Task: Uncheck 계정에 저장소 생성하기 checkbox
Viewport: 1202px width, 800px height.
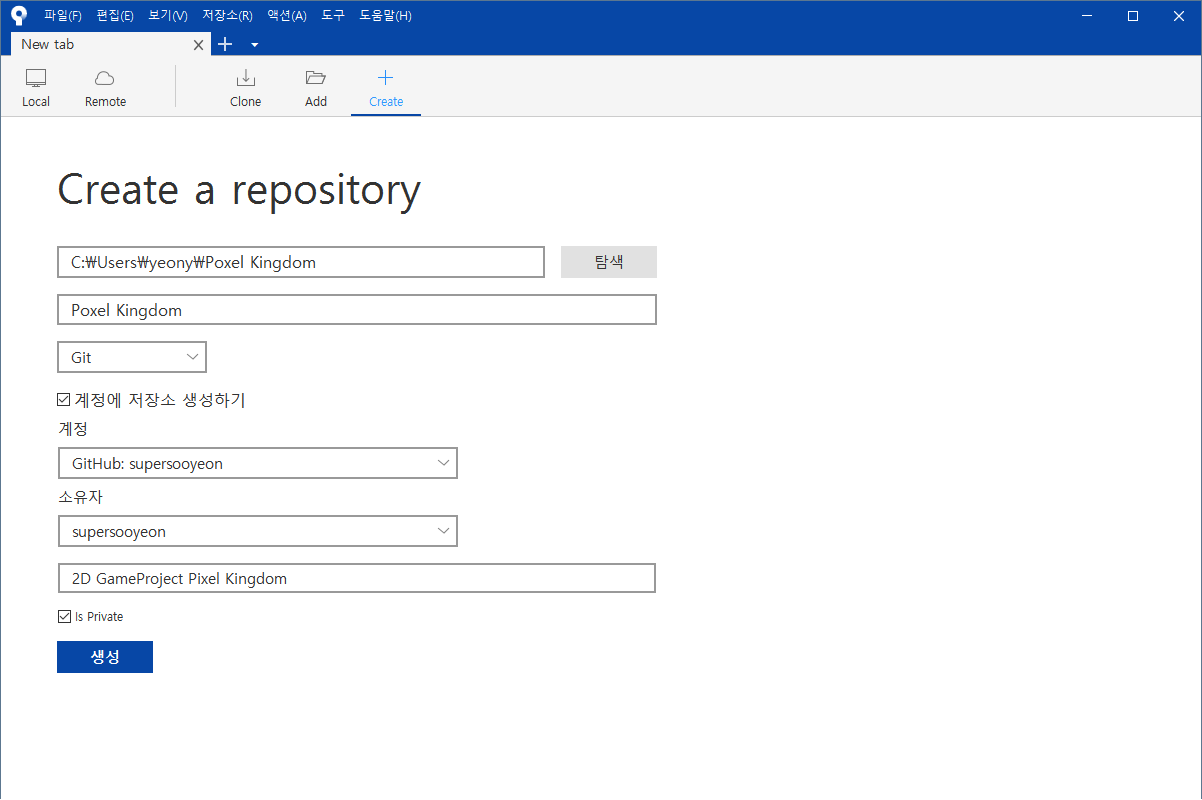Action: [x=64, y=400]
